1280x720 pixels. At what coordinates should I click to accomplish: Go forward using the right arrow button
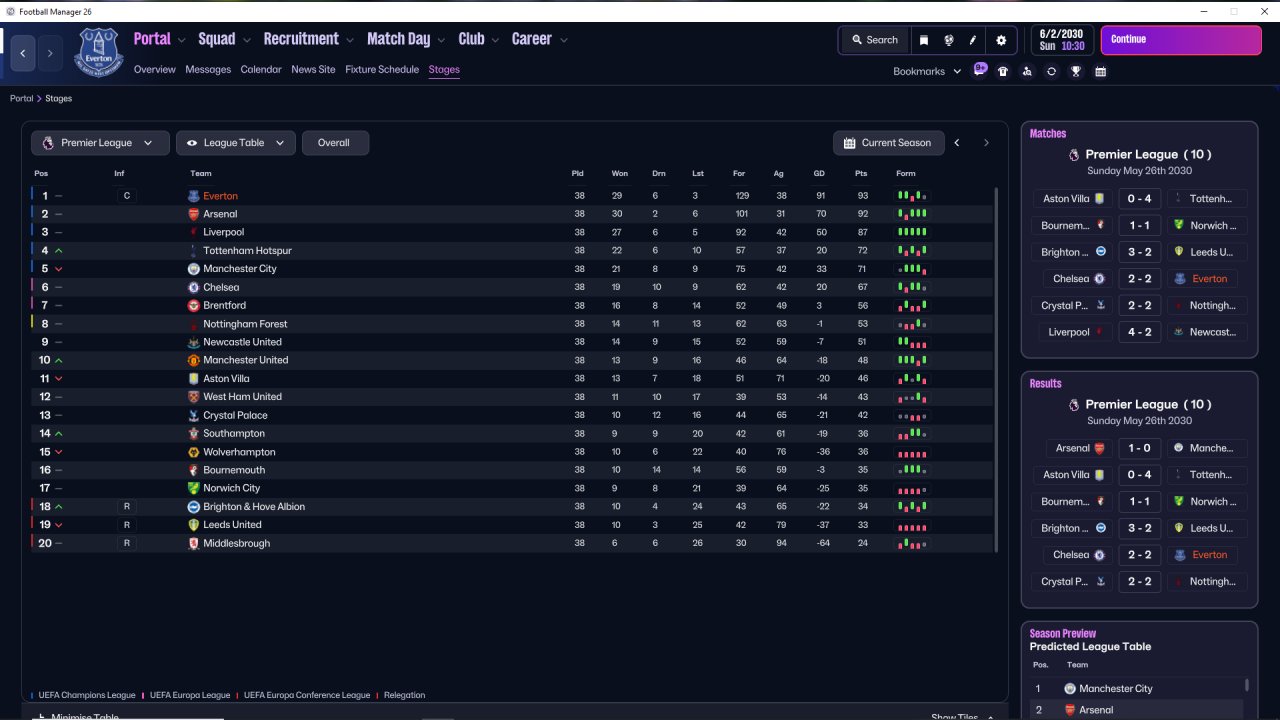click(x=49, y=53)
